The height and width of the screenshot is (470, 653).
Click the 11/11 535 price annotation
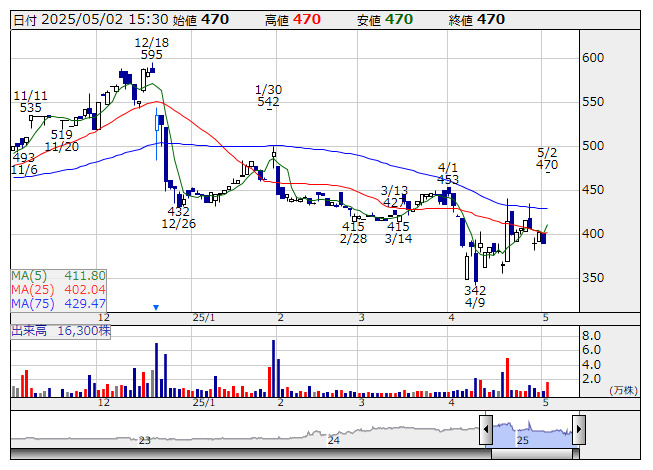click(30, 102)
